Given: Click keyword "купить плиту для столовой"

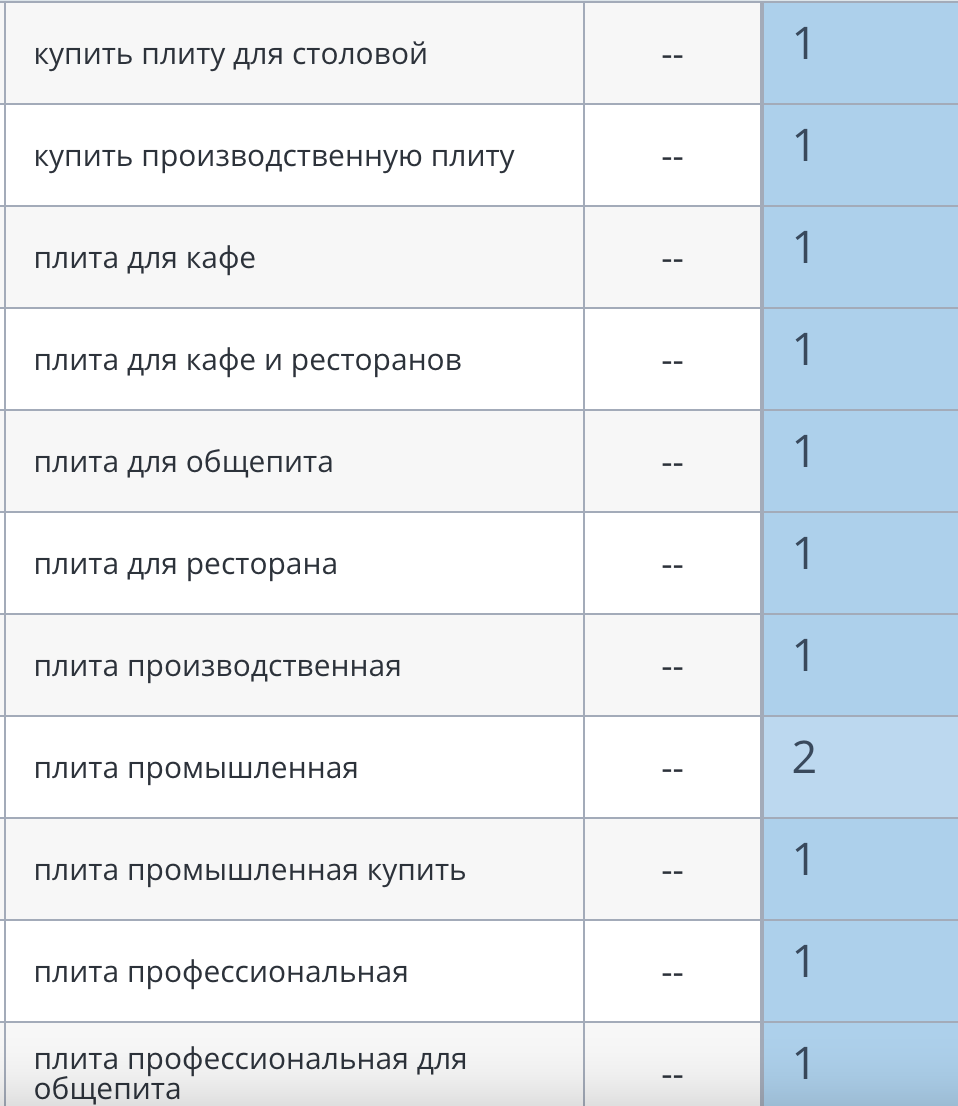Looking at the screenshot, I should 231,54.
